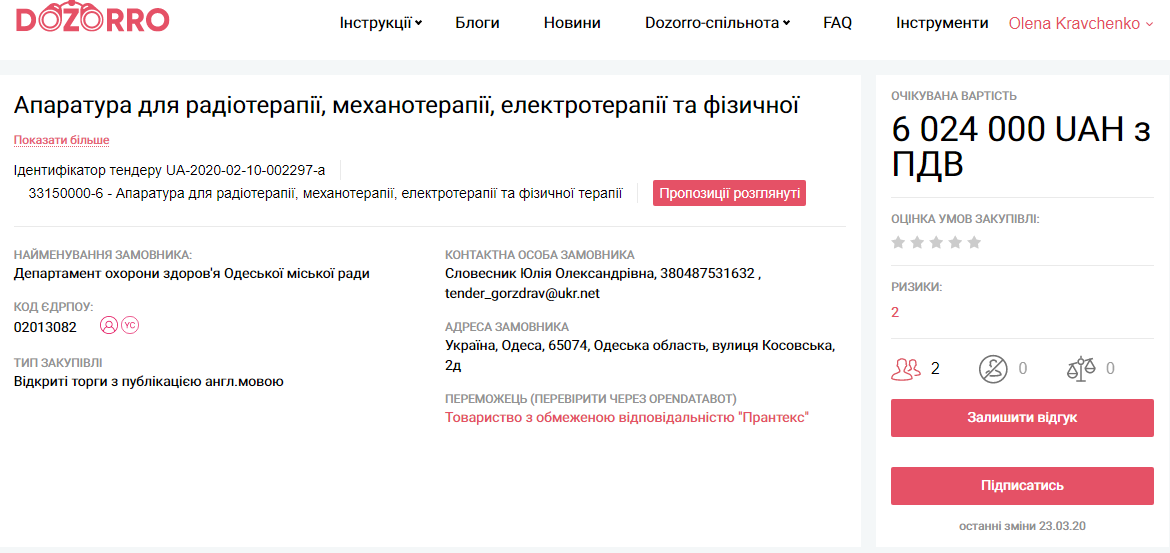Go to the Новини page
The width and height of the screenshot is (1170, 553).
pos(572,23)
